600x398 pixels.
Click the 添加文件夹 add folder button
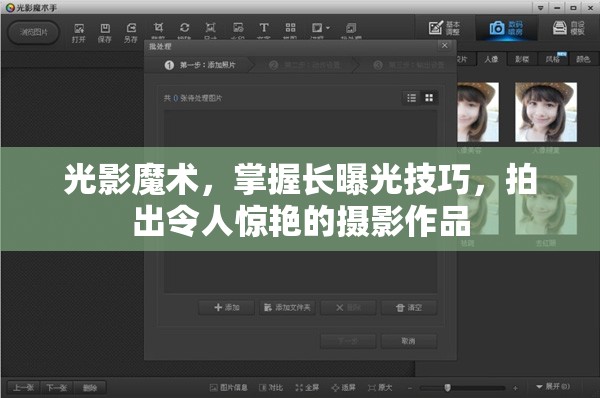click(x=287, y=308)
